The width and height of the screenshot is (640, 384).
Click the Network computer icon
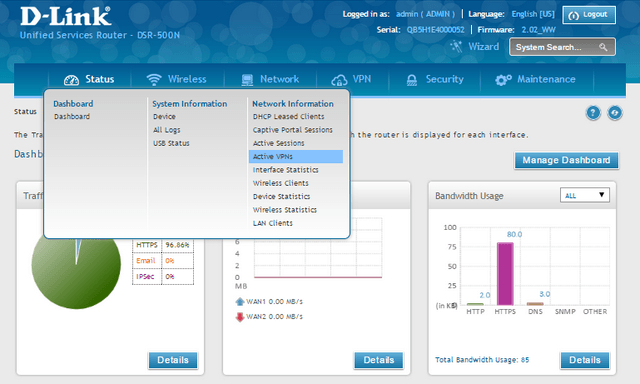tap(247, 80)
